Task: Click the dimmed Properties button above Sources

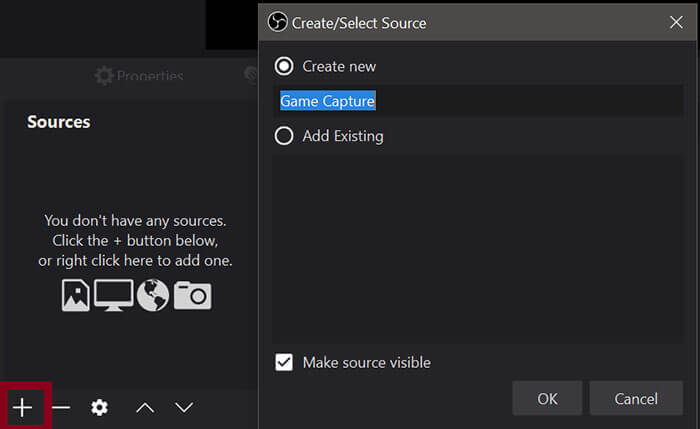Action: point(138,76)
